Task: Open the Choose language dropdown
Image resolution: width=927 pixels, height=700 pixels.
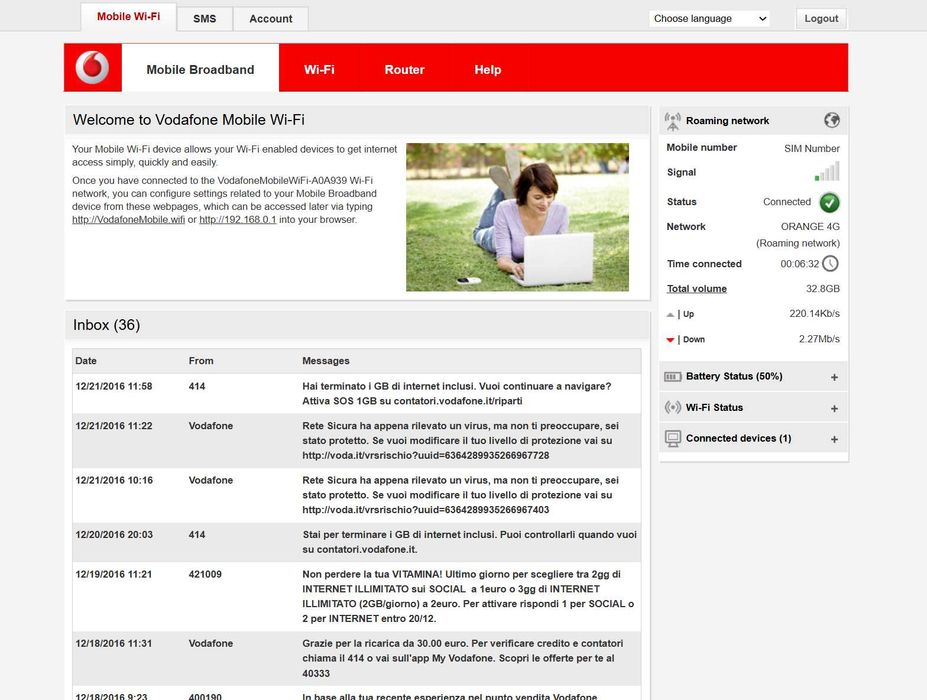Action: 709,18
